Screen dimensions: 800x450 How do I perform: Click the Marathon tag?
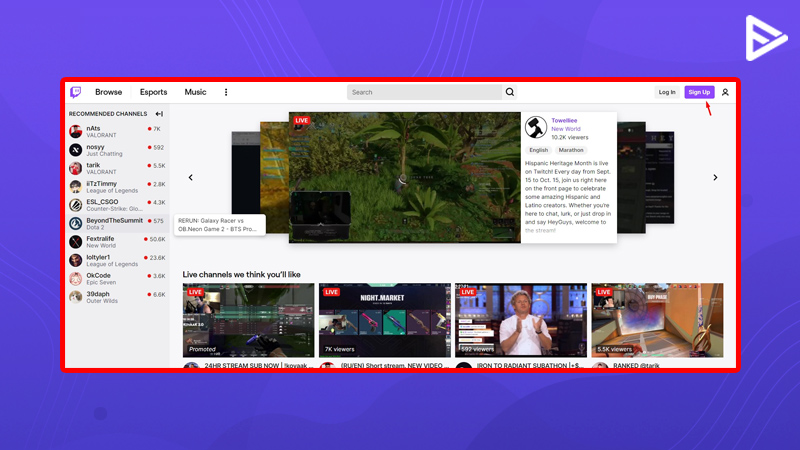[571, 150]
